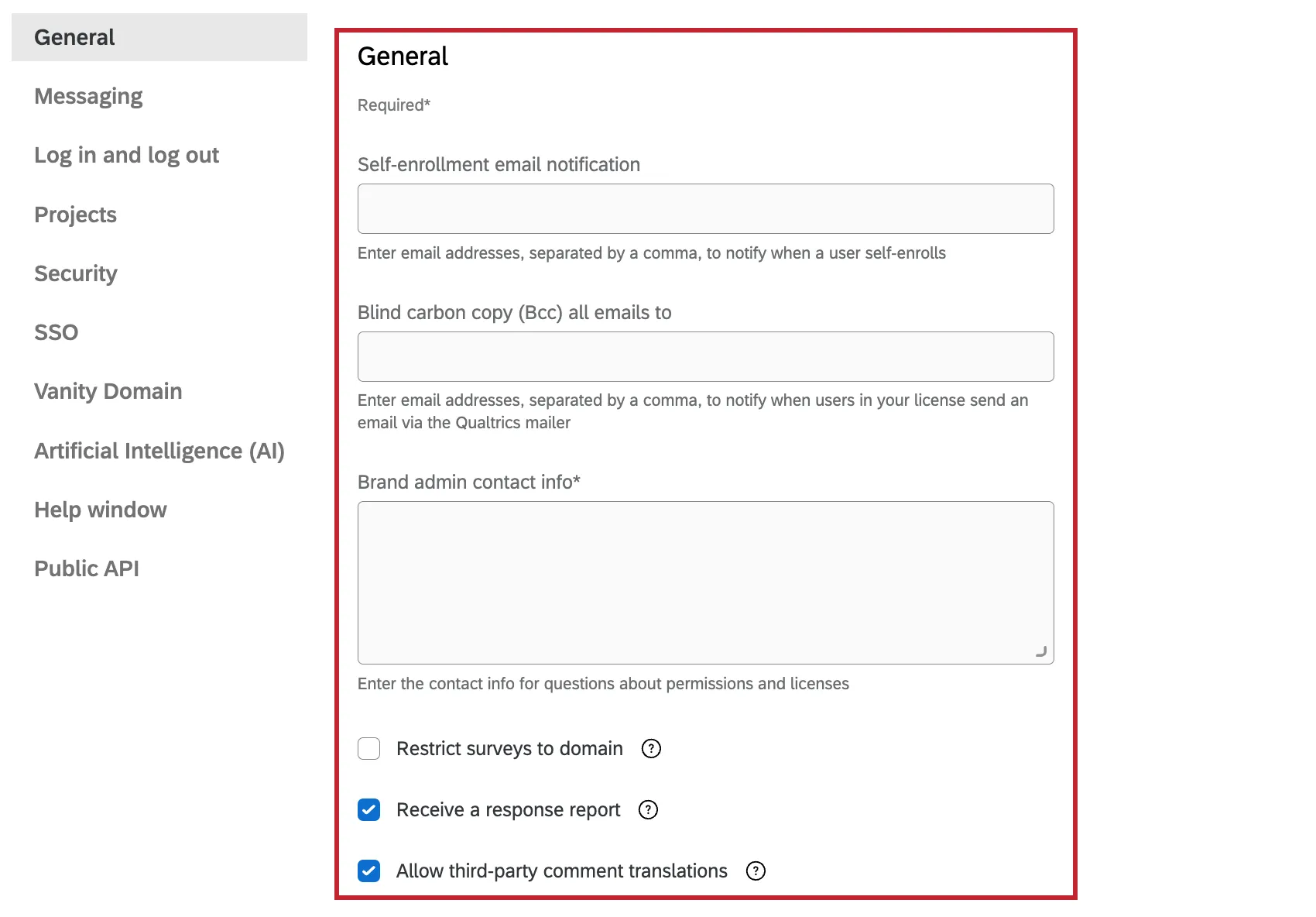Screen dimensions: 1316x917
Task: Open the Log in and log out settings
Action: tap(126, 155)
